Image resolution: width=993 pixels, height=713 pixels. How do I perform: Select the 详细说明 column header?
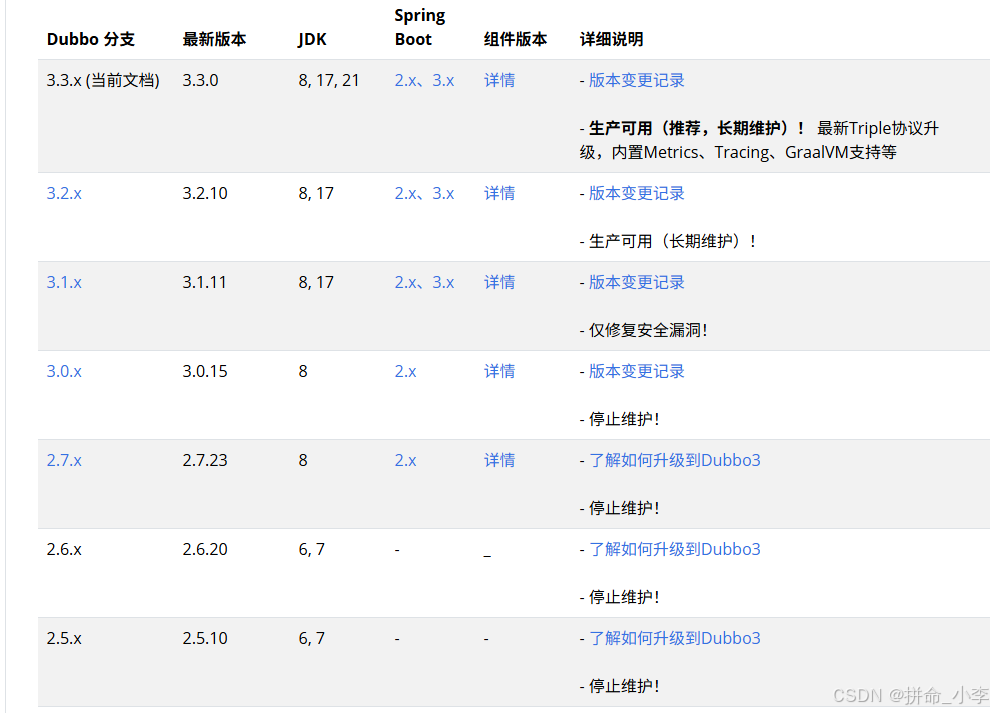click(611, 39)
